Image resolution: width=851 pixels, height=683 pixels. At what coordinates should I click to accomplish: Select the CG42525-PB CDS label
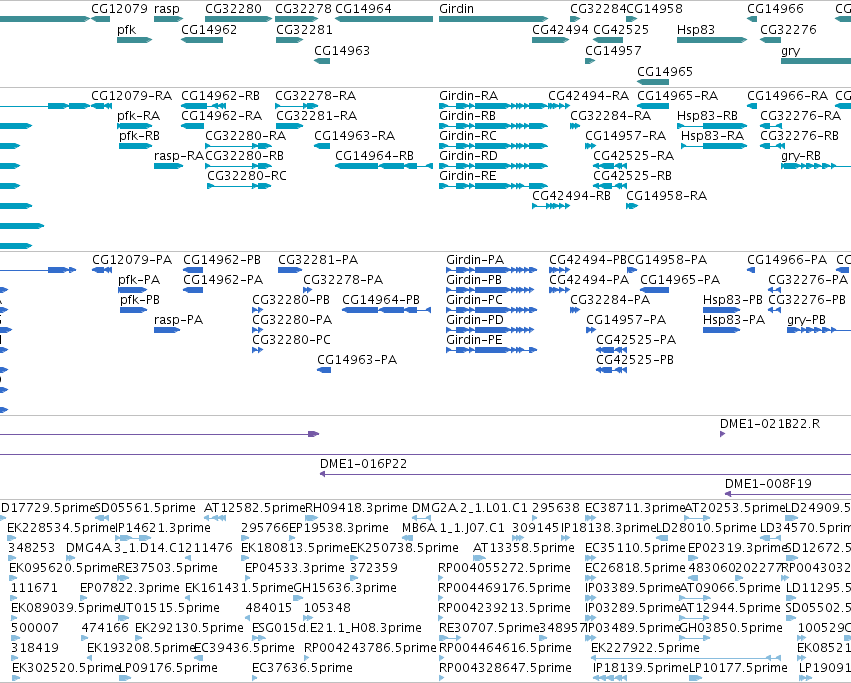(x=635, y=359)
